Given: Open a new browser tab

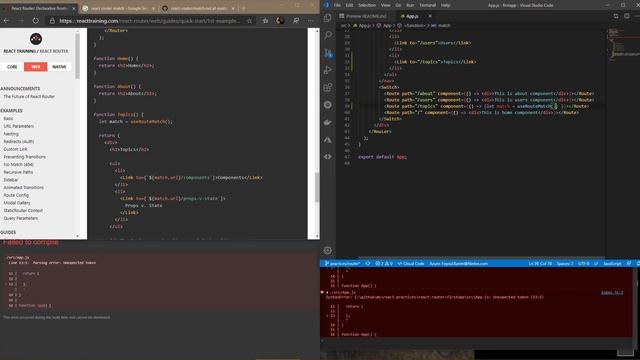Looking at the screenshot, I should pos(244,8).
